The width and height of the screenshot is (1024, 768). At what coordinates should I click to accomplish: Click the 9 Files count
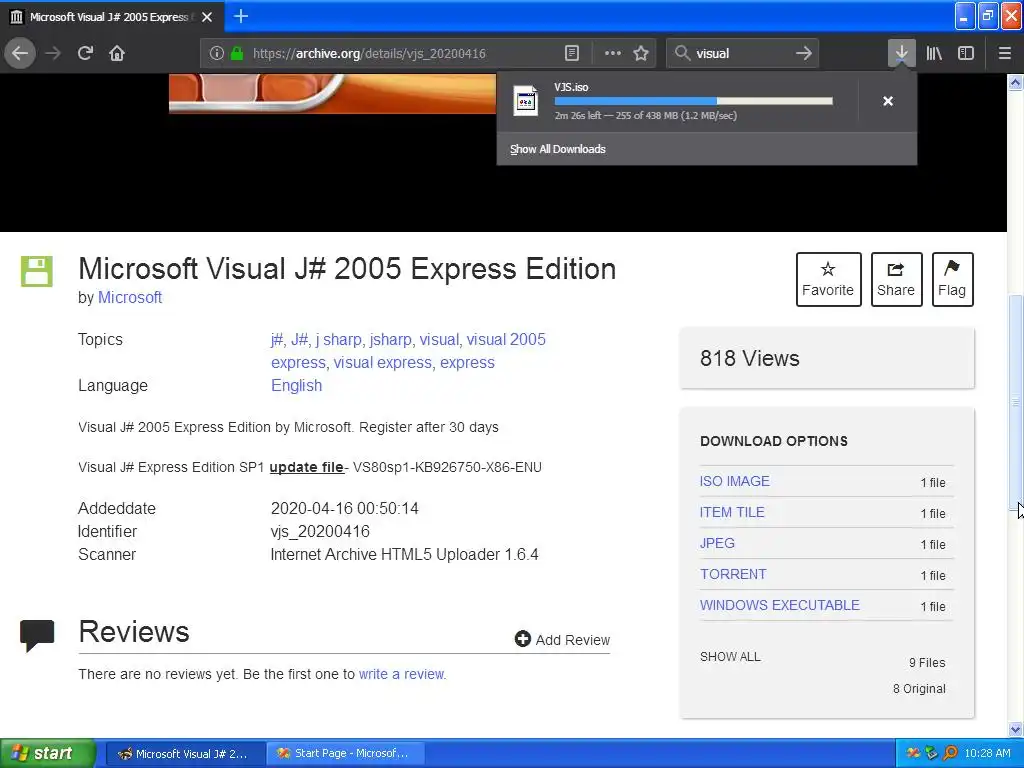(927, 662)
